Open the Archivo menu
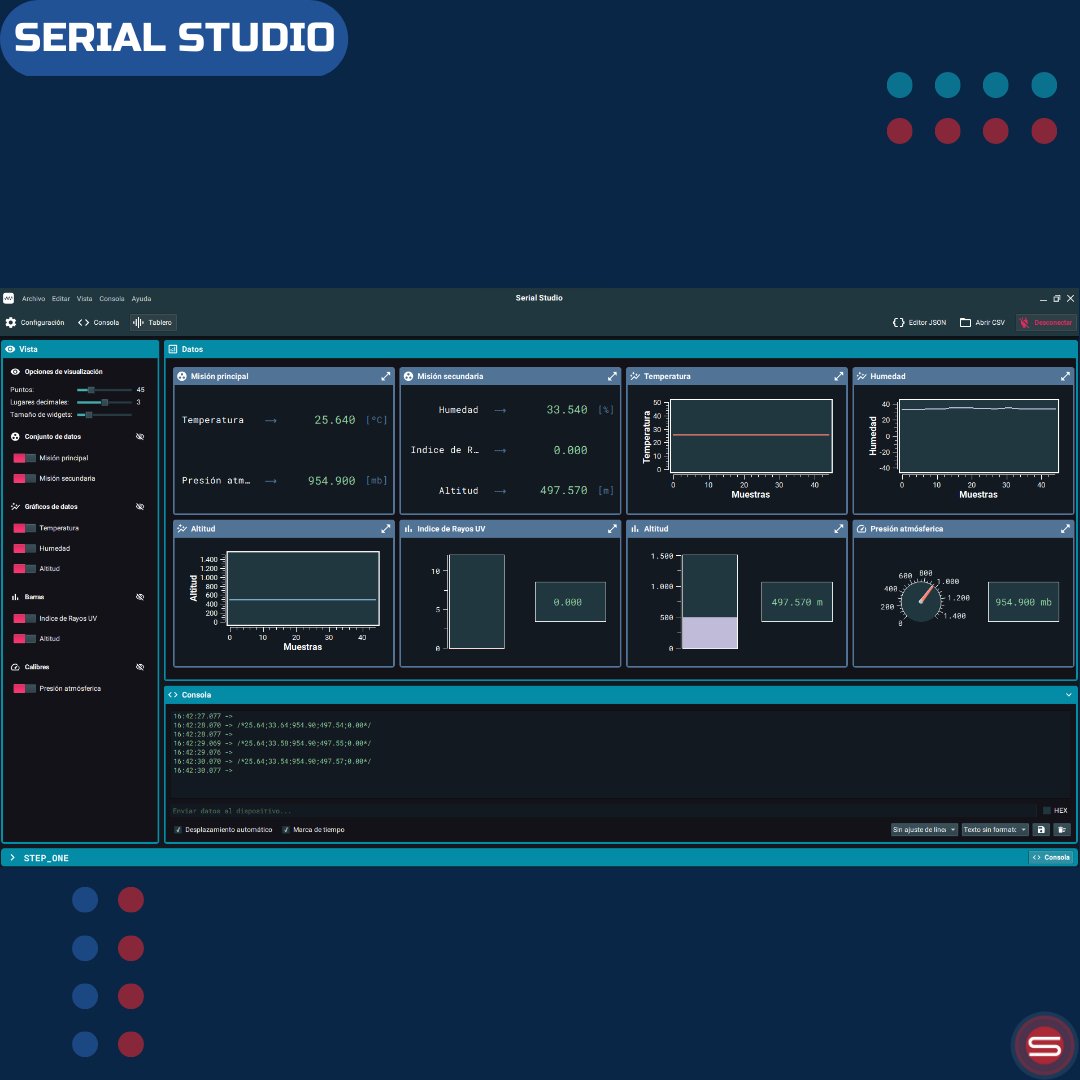 tap(33, 298)
